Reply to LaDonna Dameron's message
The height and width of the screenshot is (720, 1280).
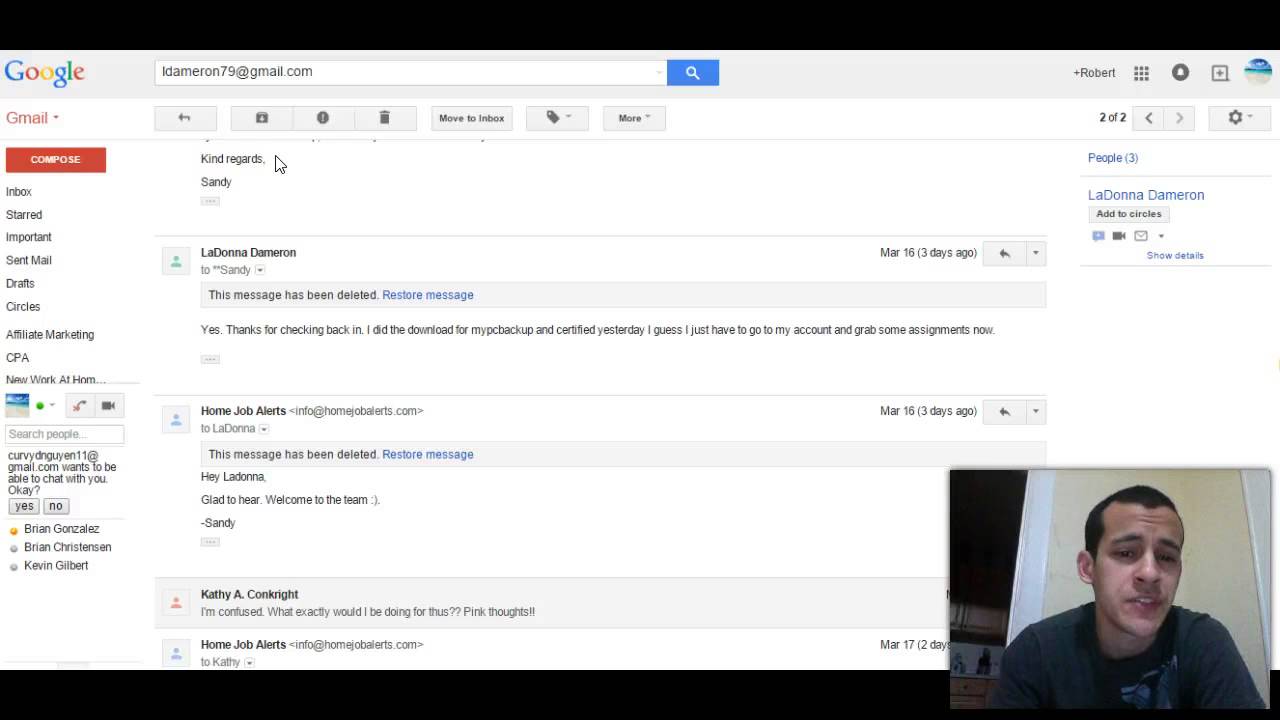tap(1004, 254)
